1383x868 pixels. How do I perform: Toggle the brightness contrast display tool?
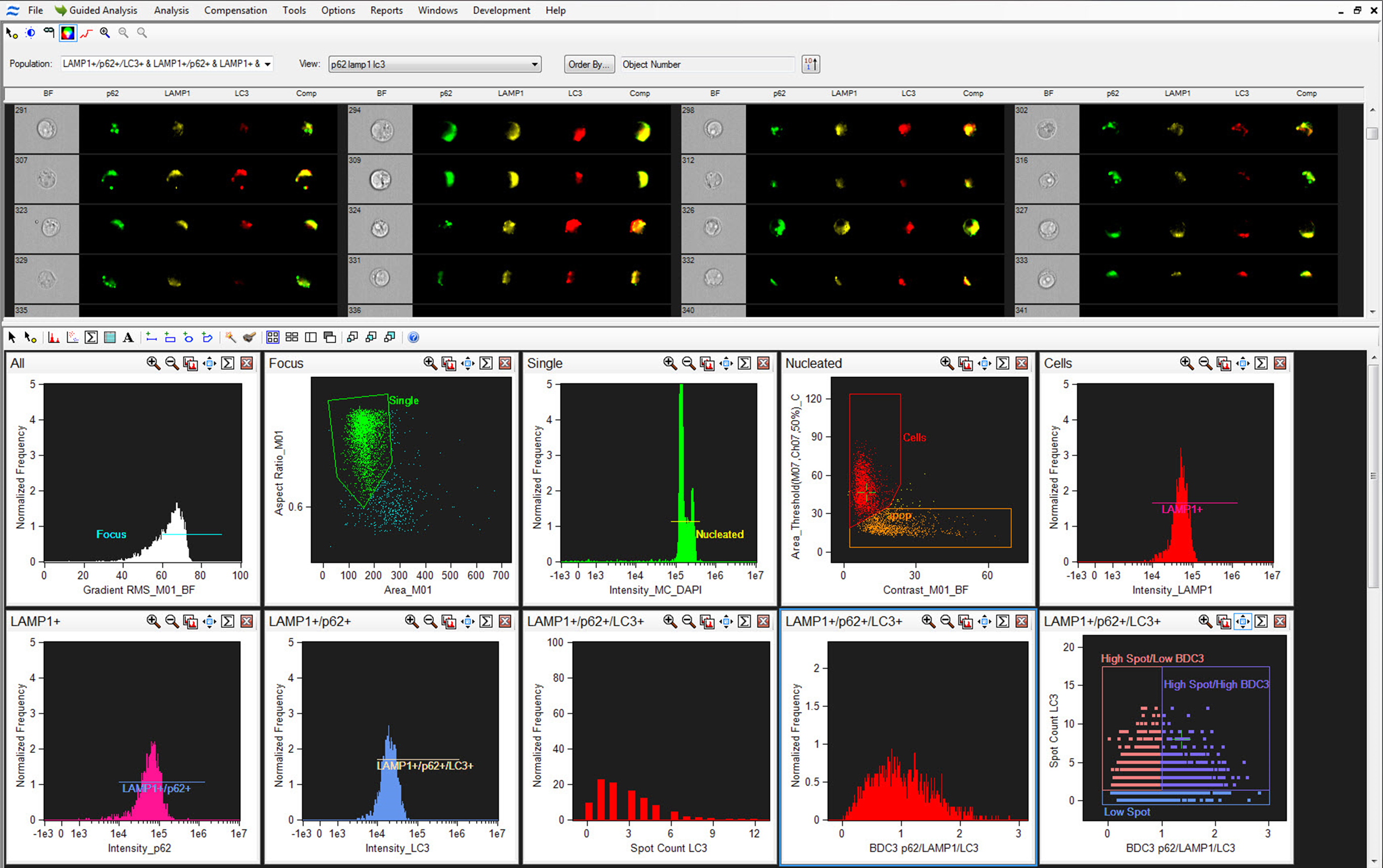click(30, 33)
